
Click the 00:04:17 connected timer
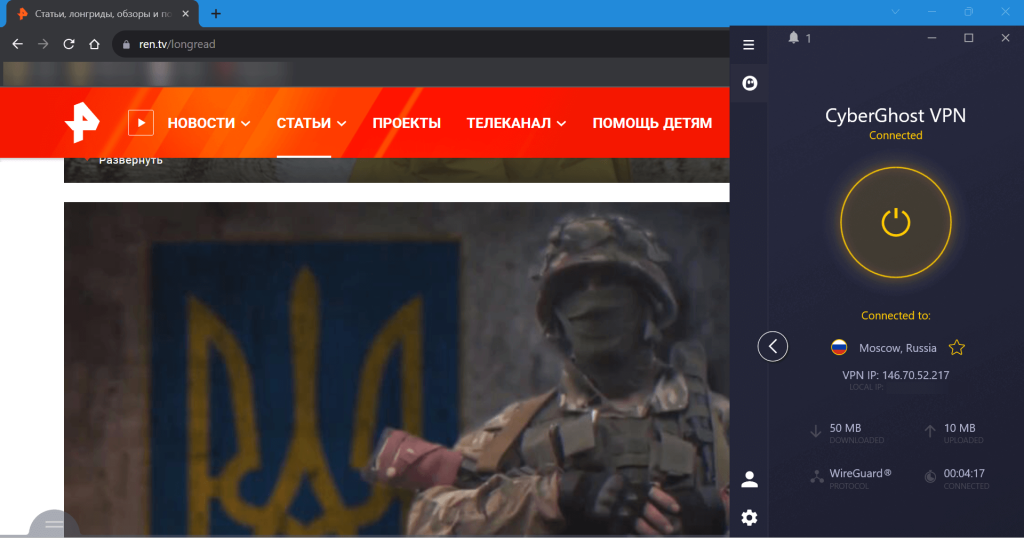[964, 473]
